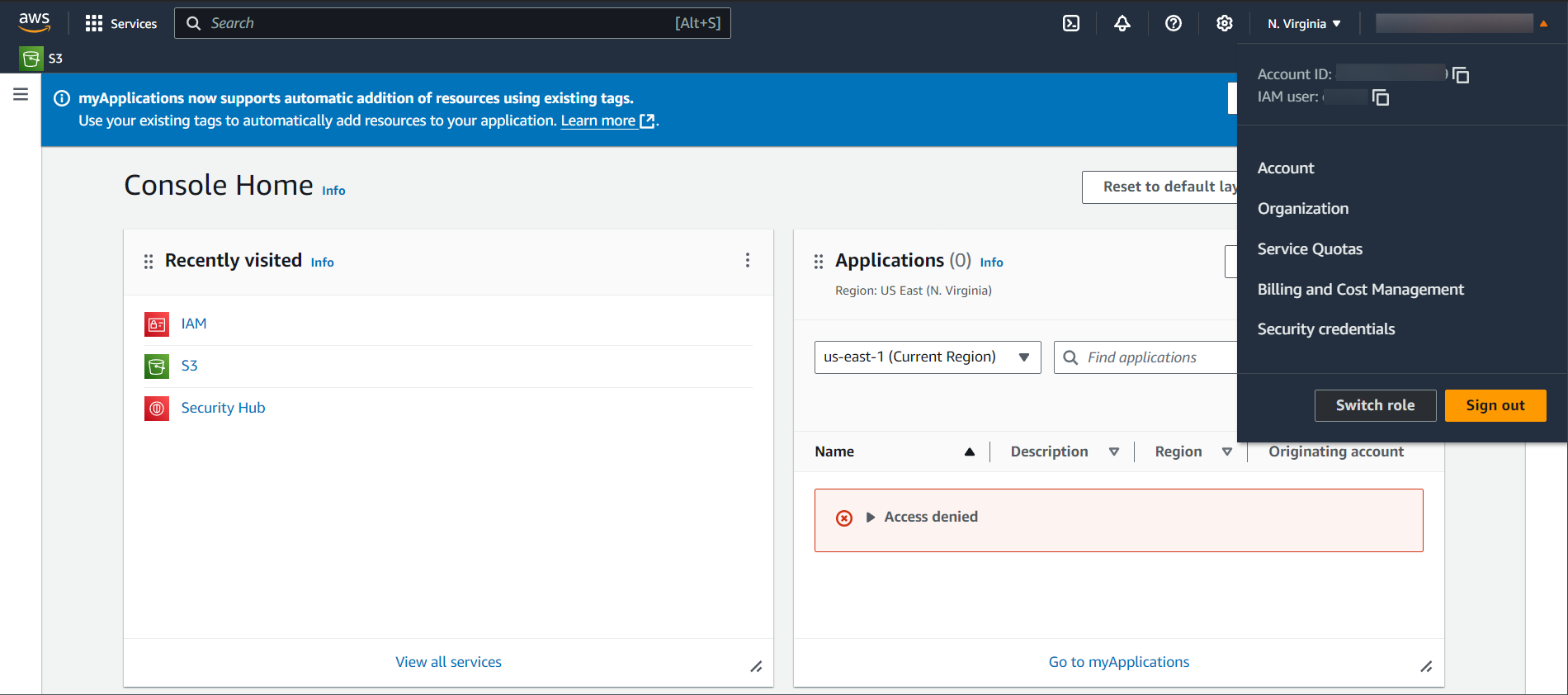The width and height of the screenshot is (1568, 695).
Task: Click the Security Hub service icon
Action: [157, 409]
